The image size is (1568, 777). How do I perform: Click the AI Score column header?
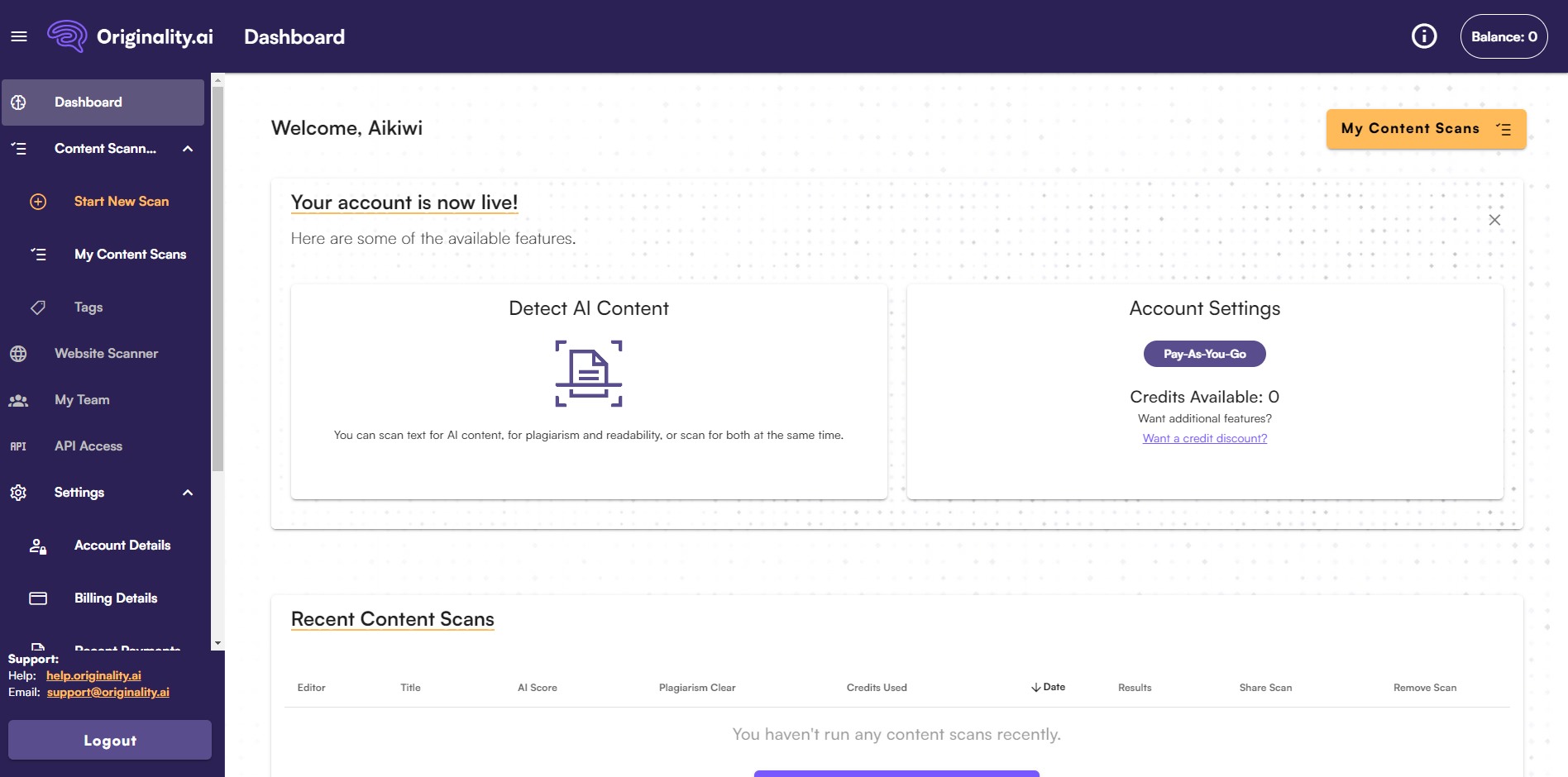coord(538,688)
